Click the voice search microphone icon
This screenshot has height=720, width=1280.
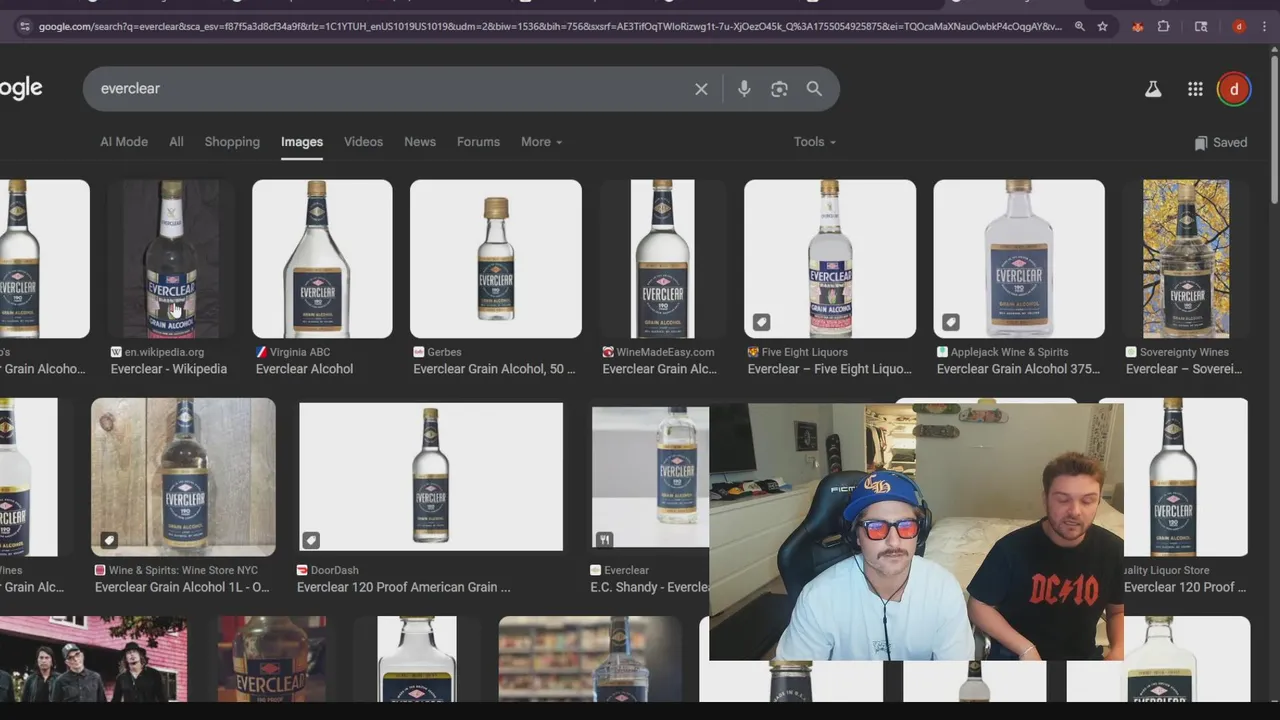(744, 89)
